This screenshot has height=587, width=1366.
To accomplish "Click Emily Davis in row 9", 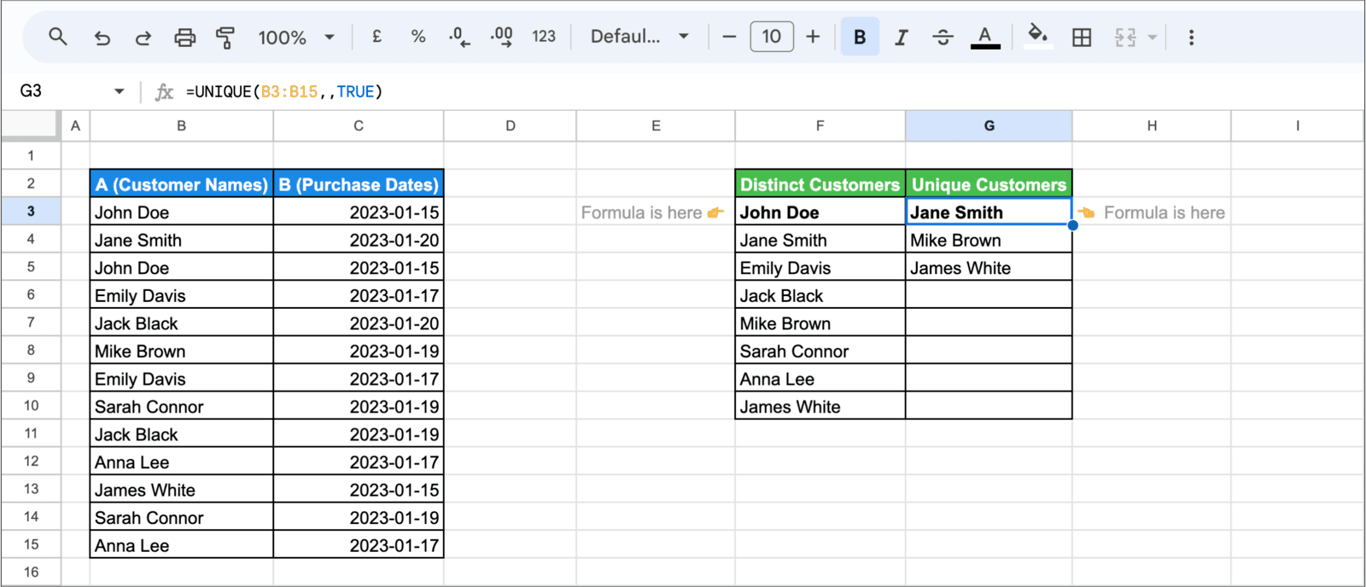I will 181,379.
